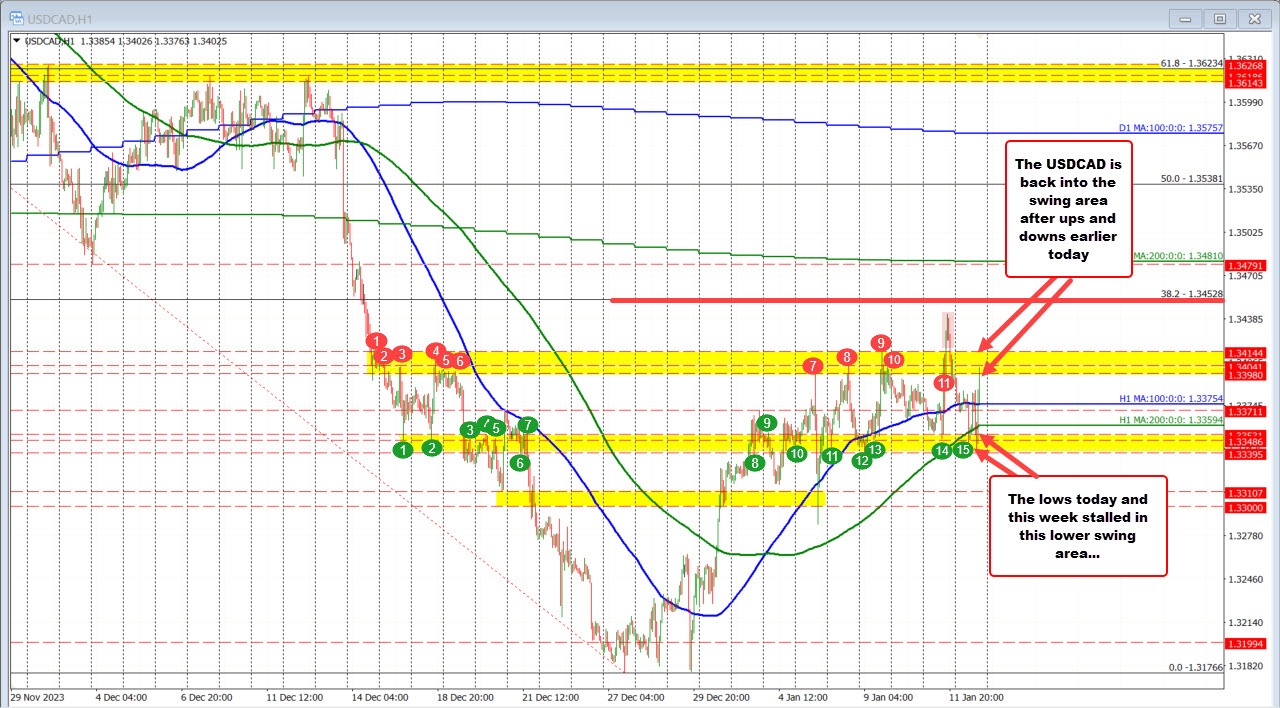Select the "back into the swing area" annotation box
The width and height of the screenshot is (1280, 708).
(x=1067, y=208)
